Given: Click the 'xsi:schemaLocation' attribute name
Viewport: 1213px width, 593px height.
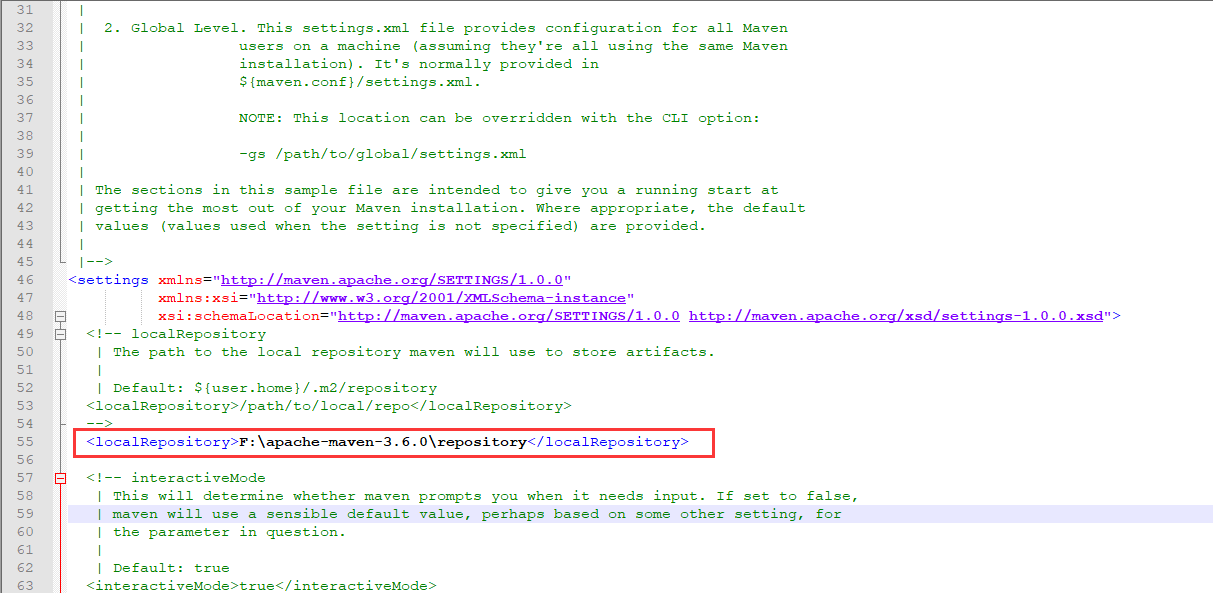Looking at the screenshot, I should click(239, 316).
